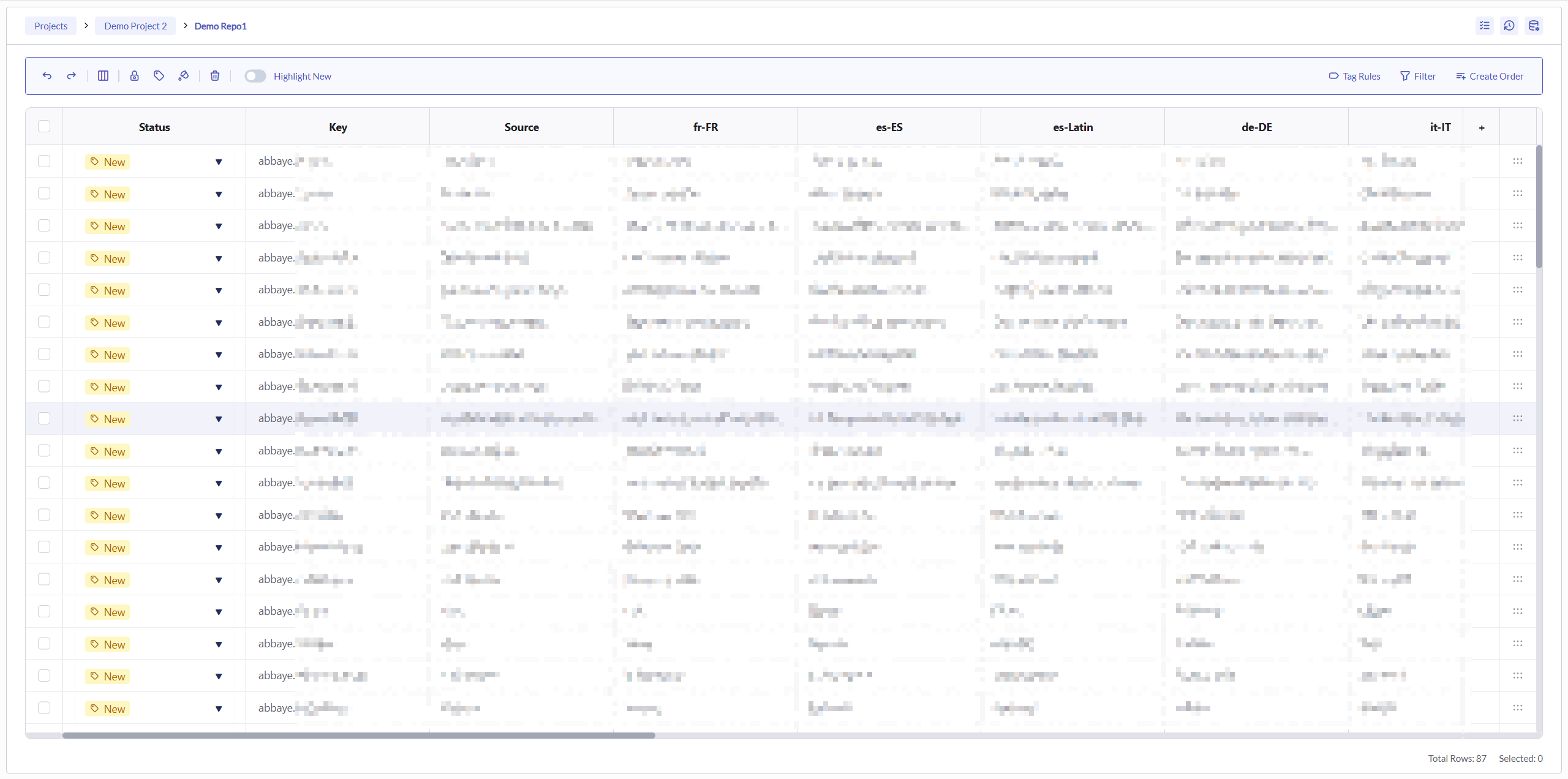The height and width of the screenshot is (779, 1568).
Task: Click the Redo icon in the toolbar
Action: (72, 76)
